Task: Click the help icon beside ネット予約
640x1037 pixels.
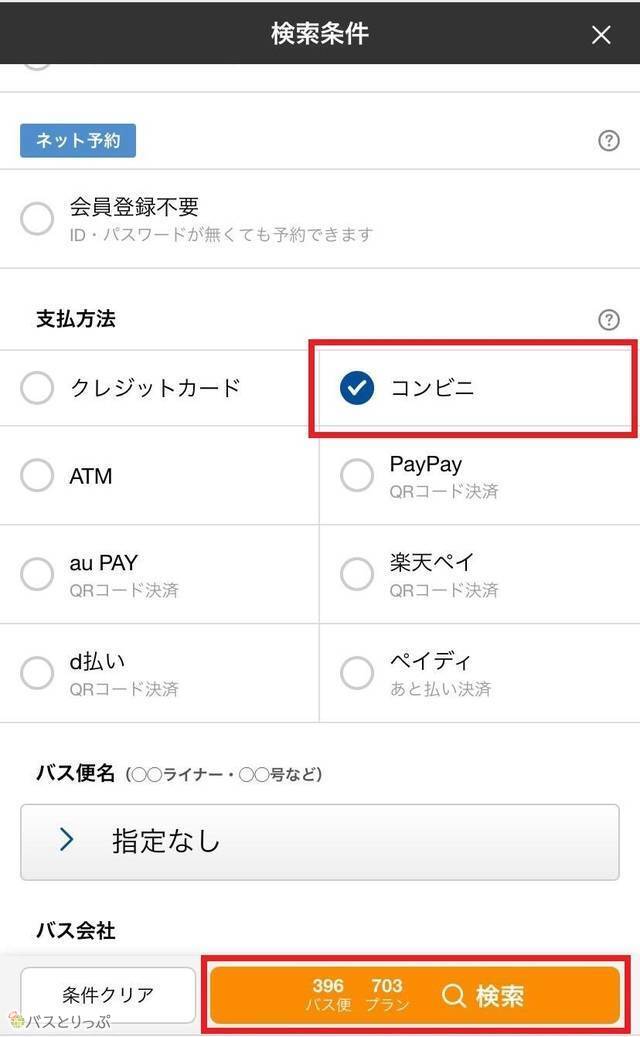Action: pyautogui.click(x=609, y=141)
